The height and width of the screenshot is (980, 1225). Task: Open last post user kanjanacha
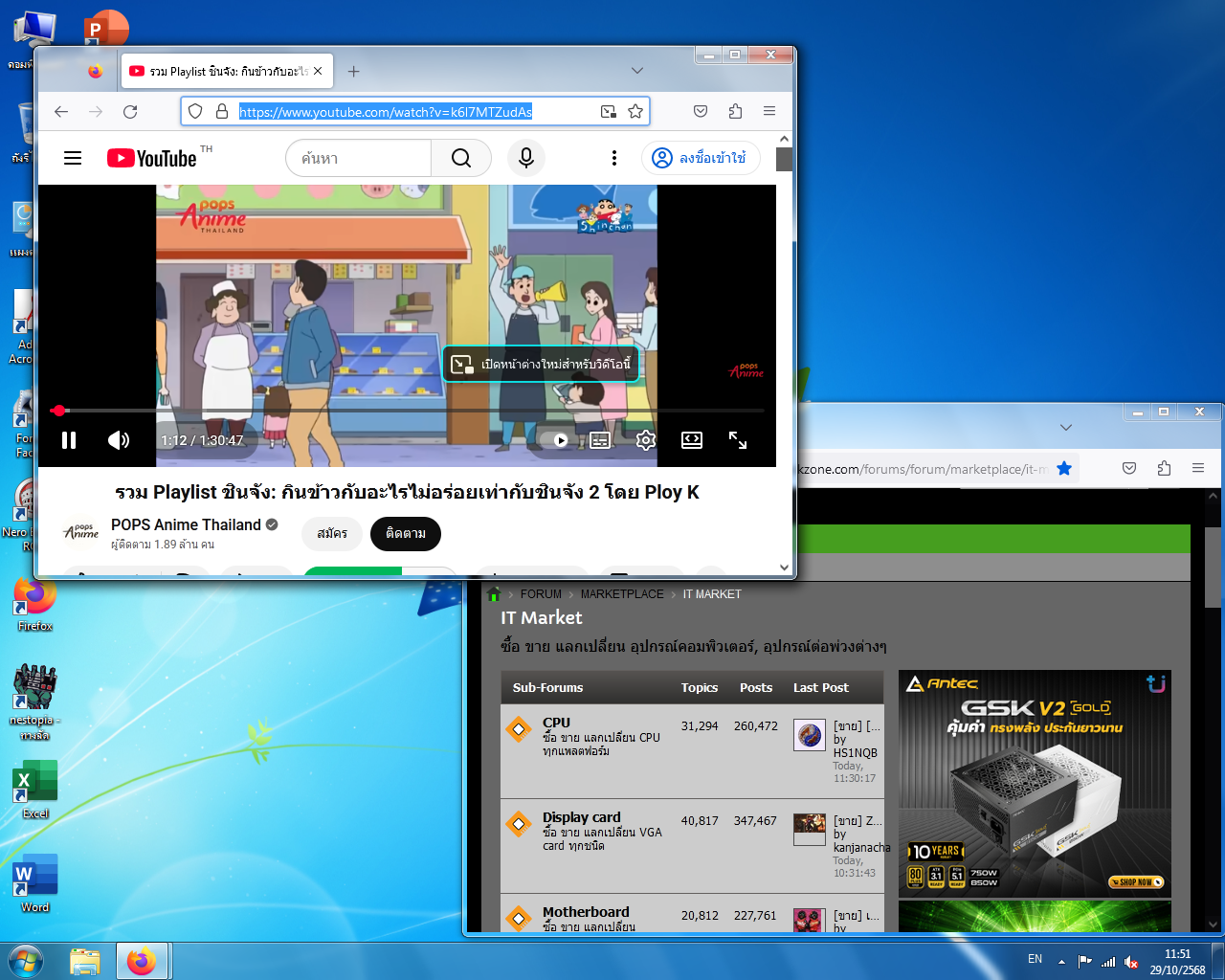click(x=861, y=848)
